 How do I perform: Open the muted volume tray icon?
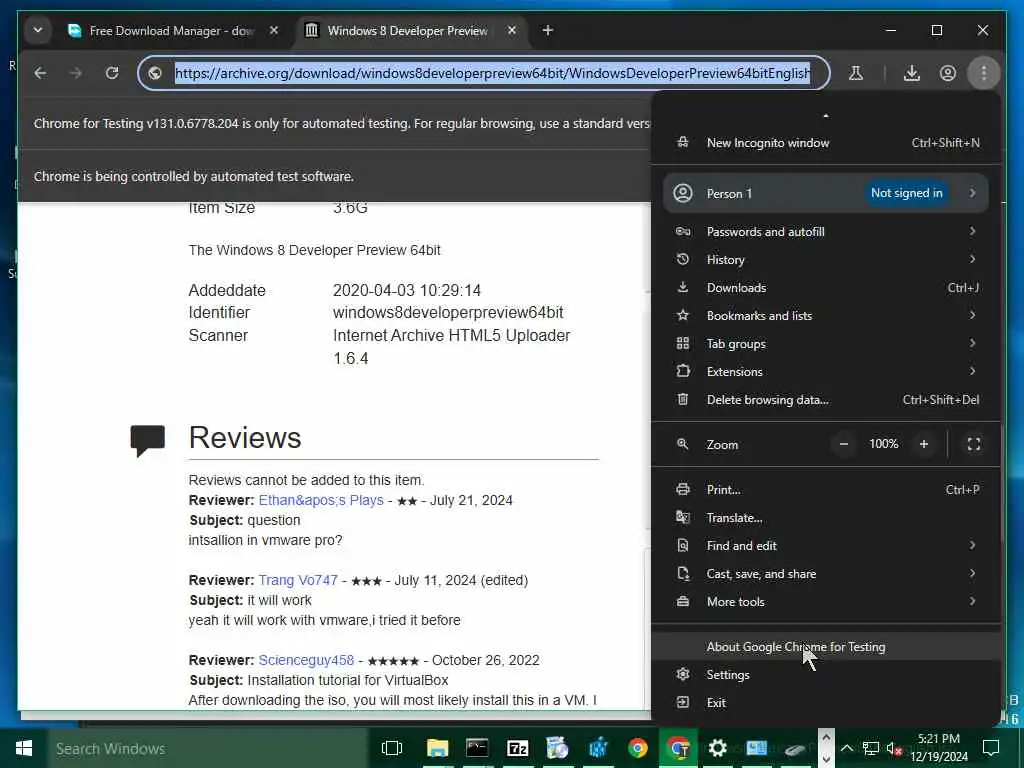tap(893, 748)
